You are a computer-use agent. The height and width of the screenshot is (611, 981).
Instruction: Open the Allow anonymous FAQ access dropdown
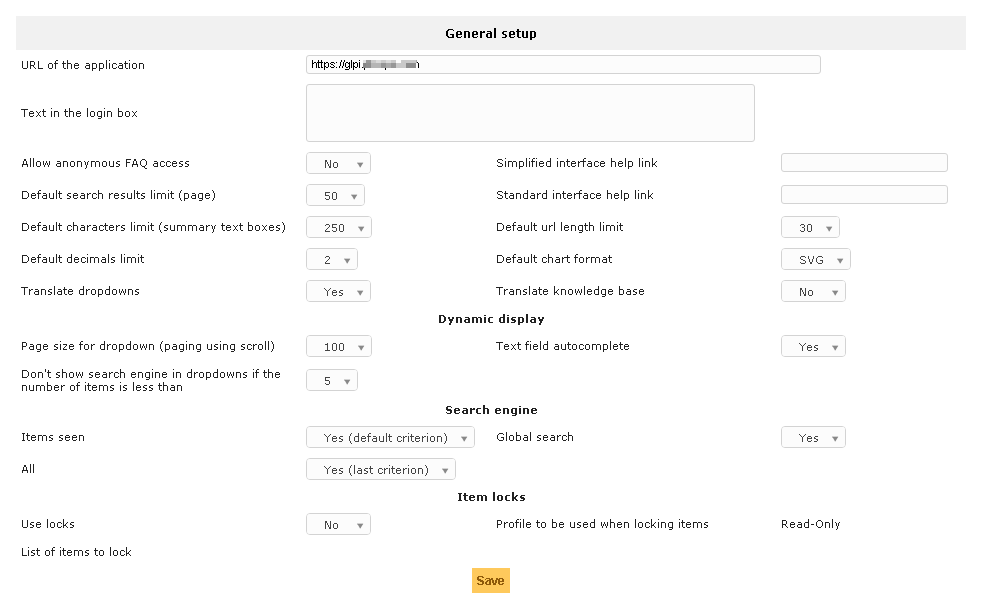point(340,163)
